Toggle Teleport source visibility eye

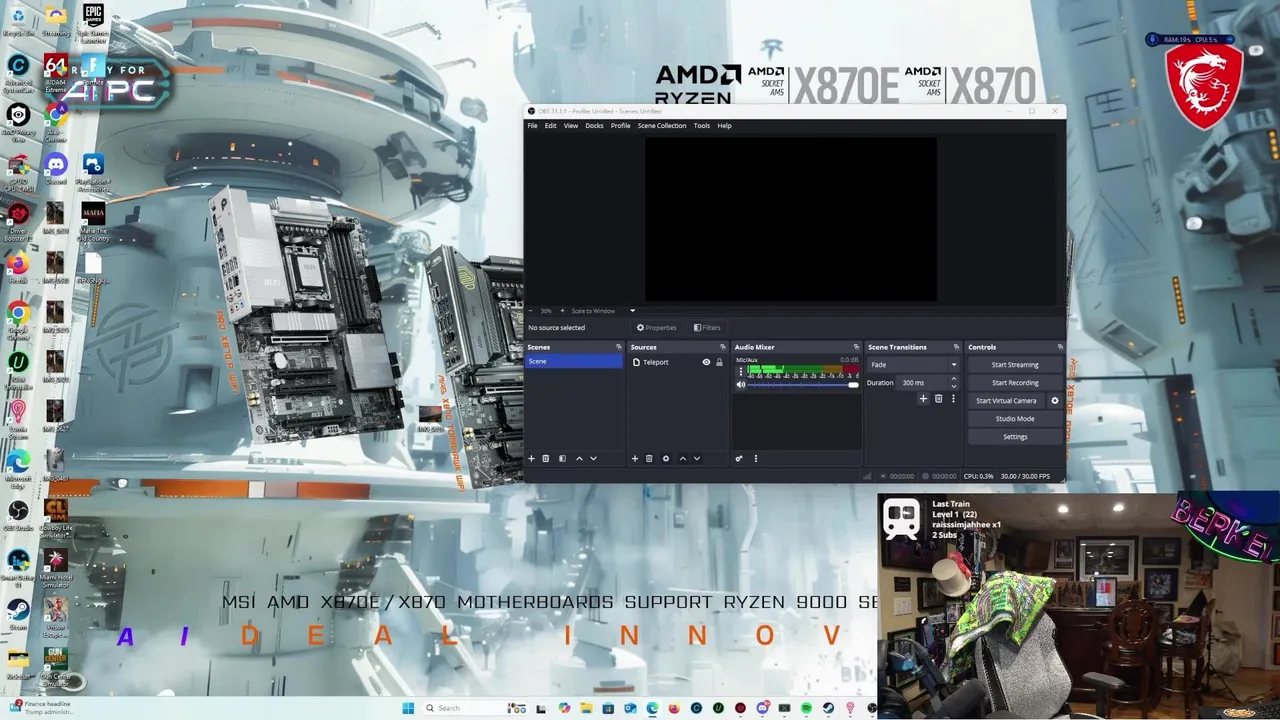706,362
